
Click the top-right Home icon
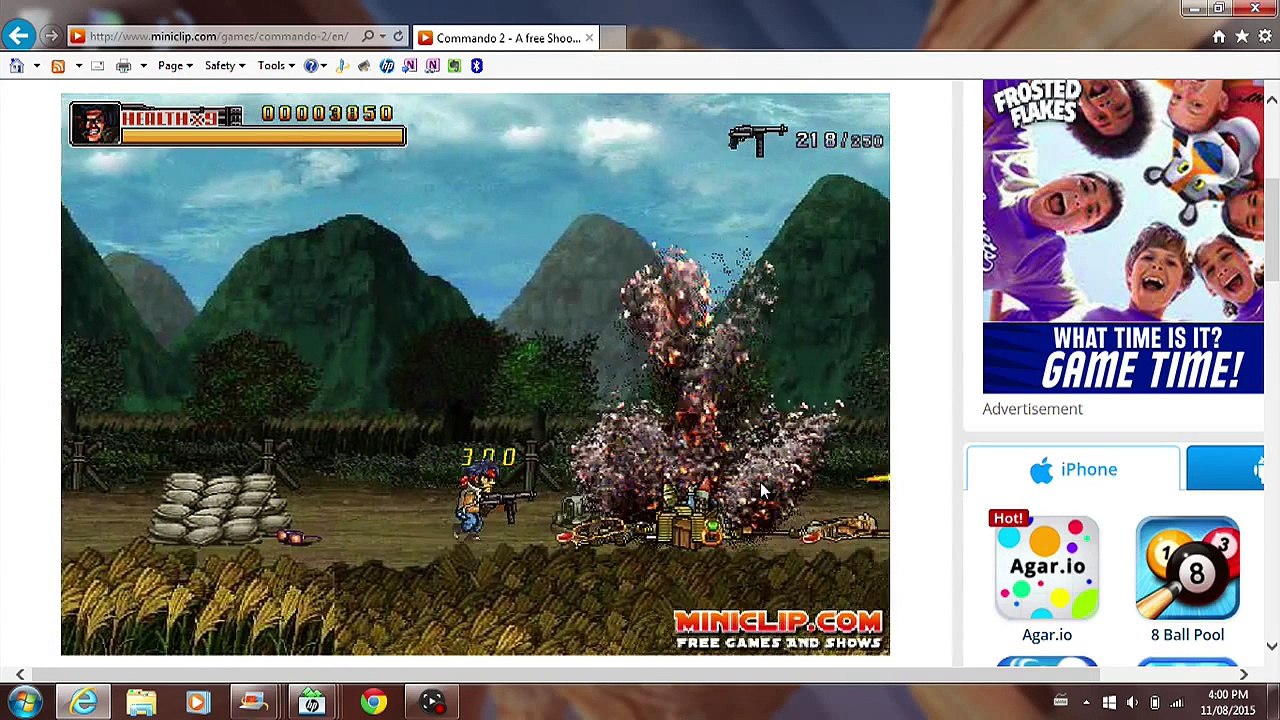click(x=1219, y=37)
